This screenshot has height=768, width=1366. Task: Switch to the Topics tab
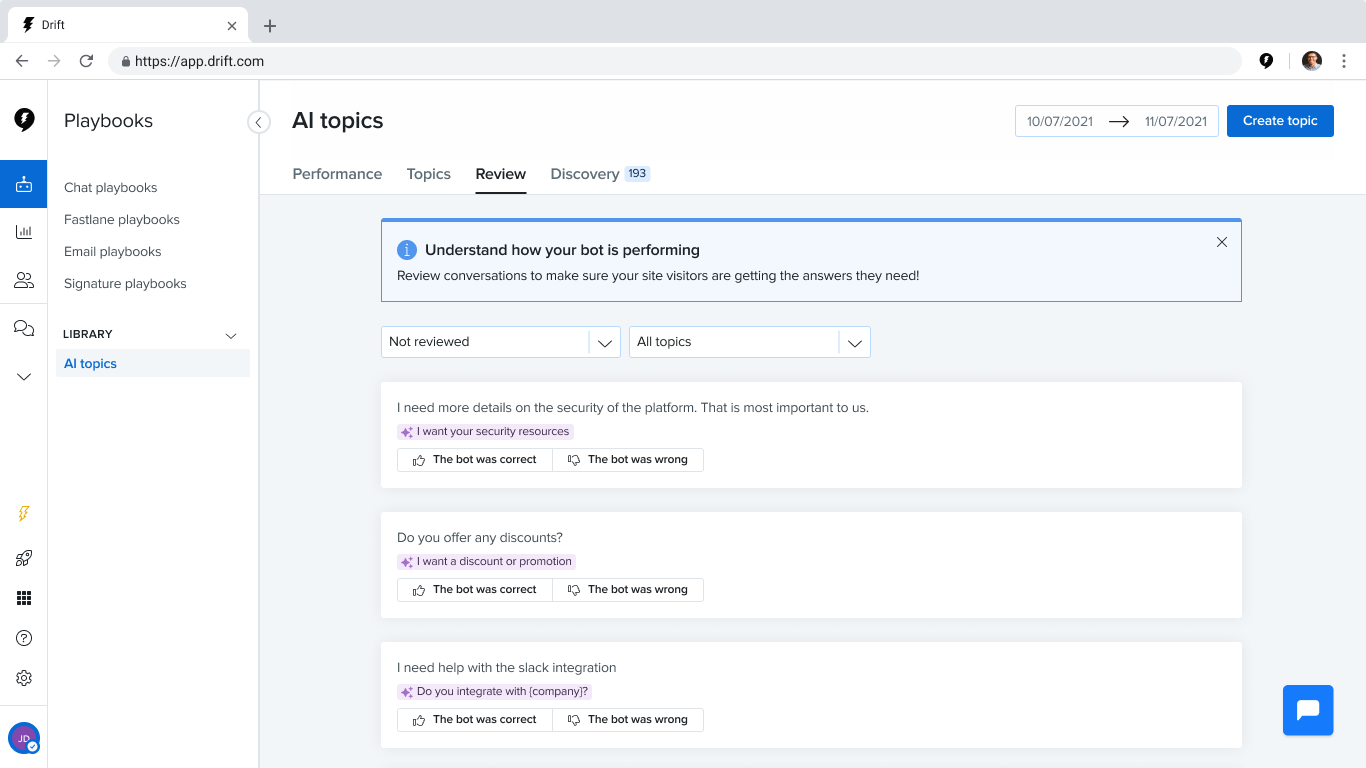pos(429,174)
